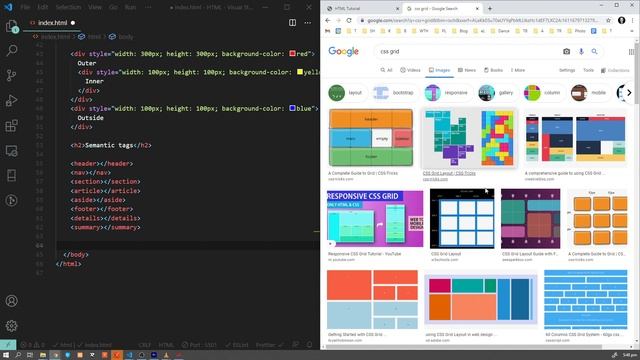Open the Manage gear menu in VS Code

point(11,326)
